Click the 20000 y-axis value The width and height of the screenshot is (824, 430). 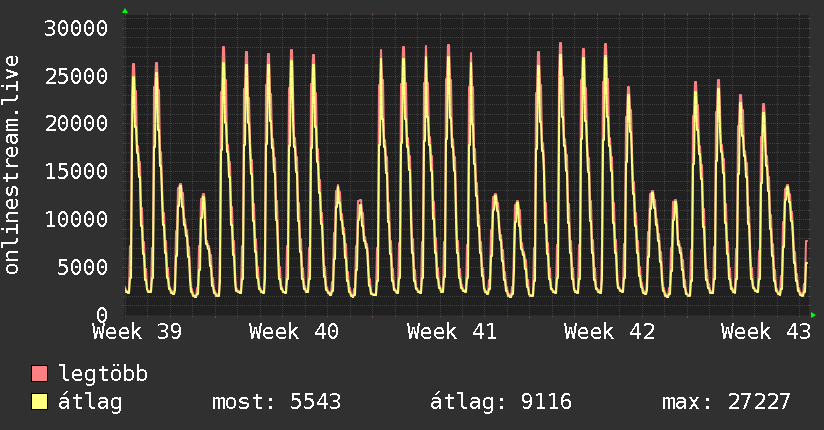pyautogui.click(x=76, y=124)
